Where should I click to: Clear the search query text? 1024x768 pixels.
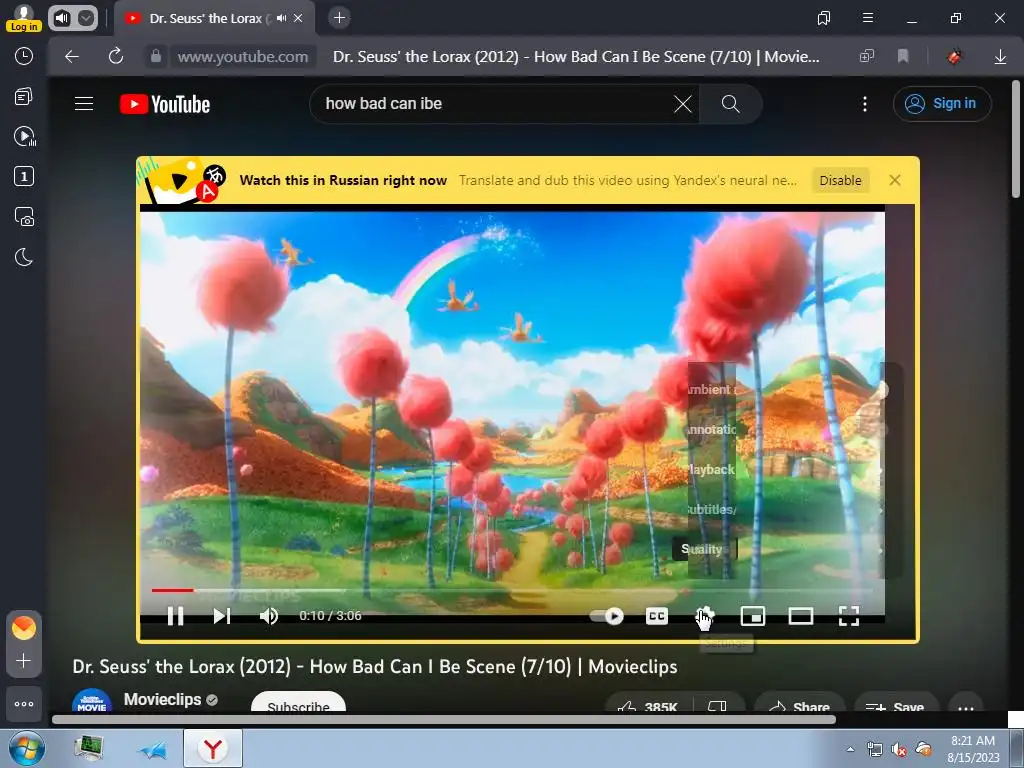682,104
